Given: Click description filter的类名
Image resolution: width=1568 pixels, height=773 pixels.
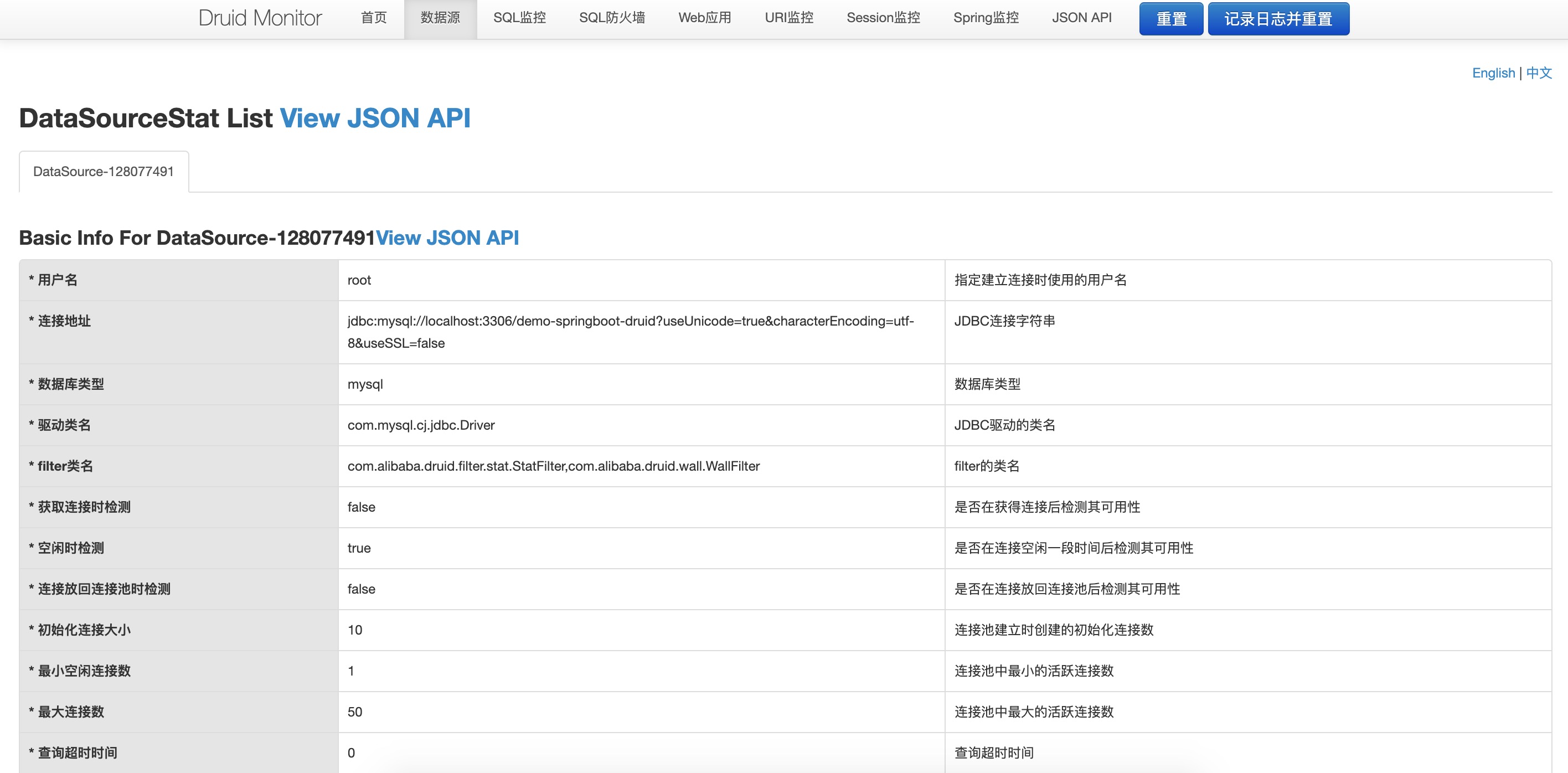Looking at the screenshot, I should coord(987,466).
